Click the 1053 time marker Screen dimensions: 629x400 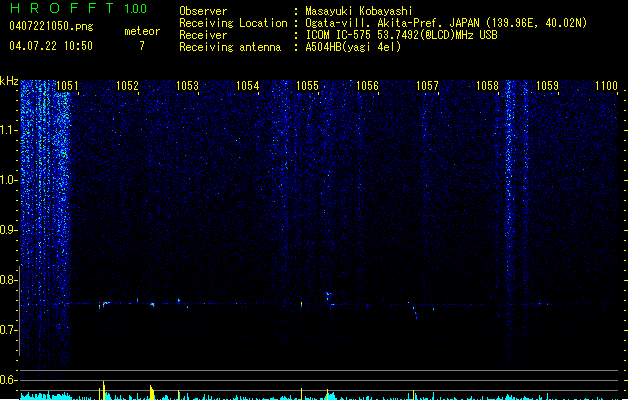point(187,86)
